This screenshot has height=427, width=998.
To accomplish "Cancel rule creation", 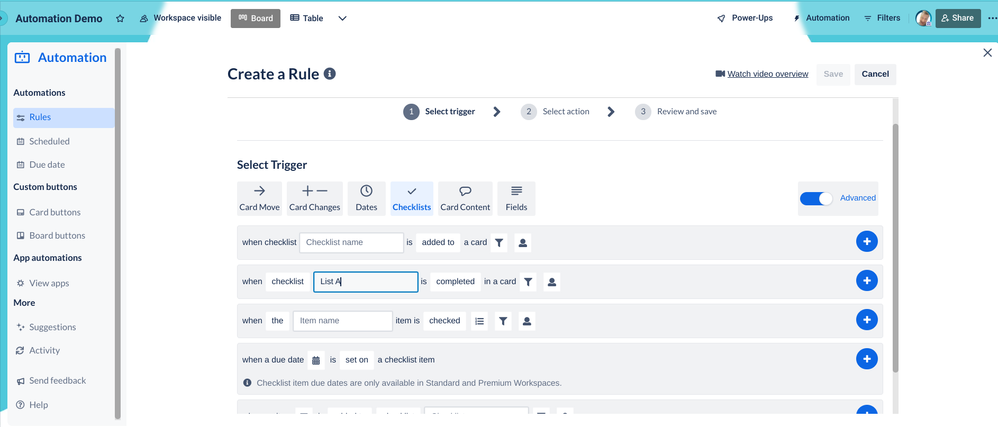I will [x=875, y=74].
